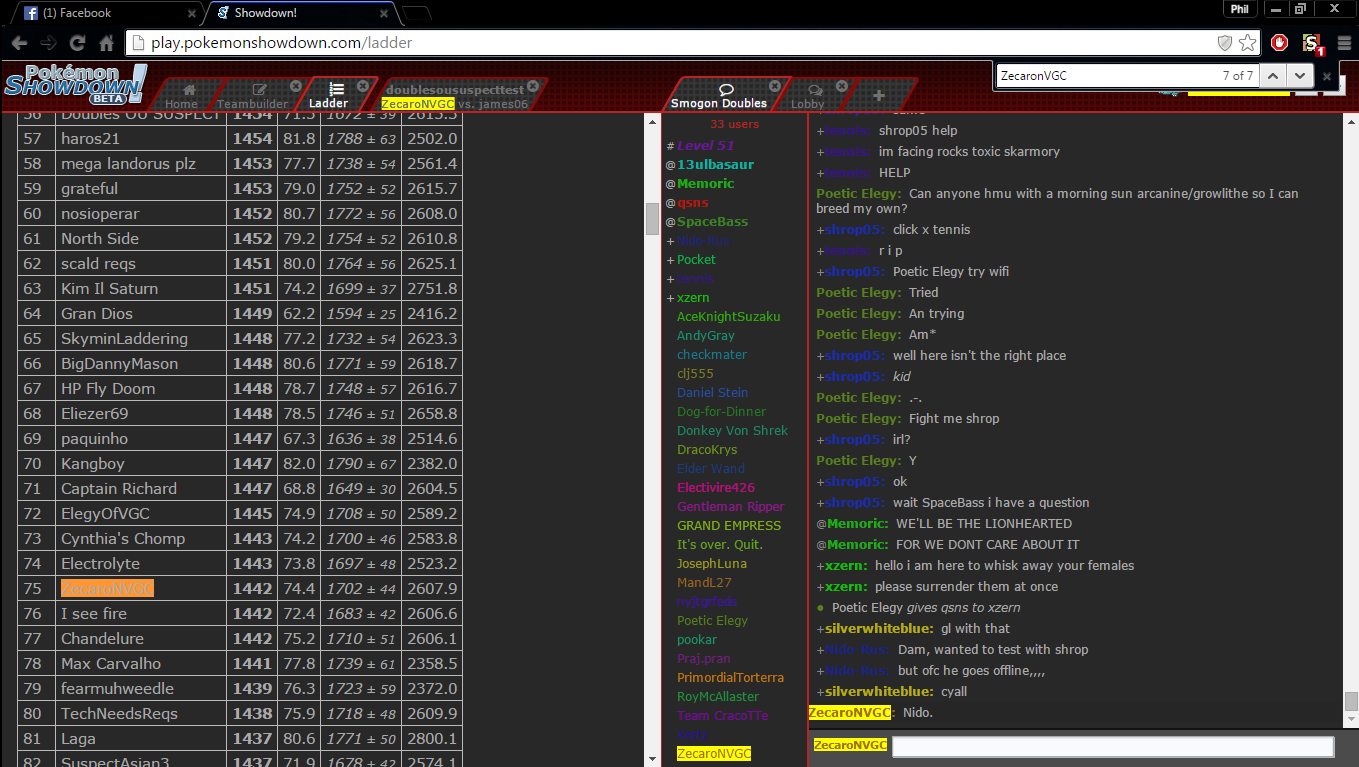1359x767 pixels.
Task: Click the red adblock extension icon
Action: click(1279, 43)
